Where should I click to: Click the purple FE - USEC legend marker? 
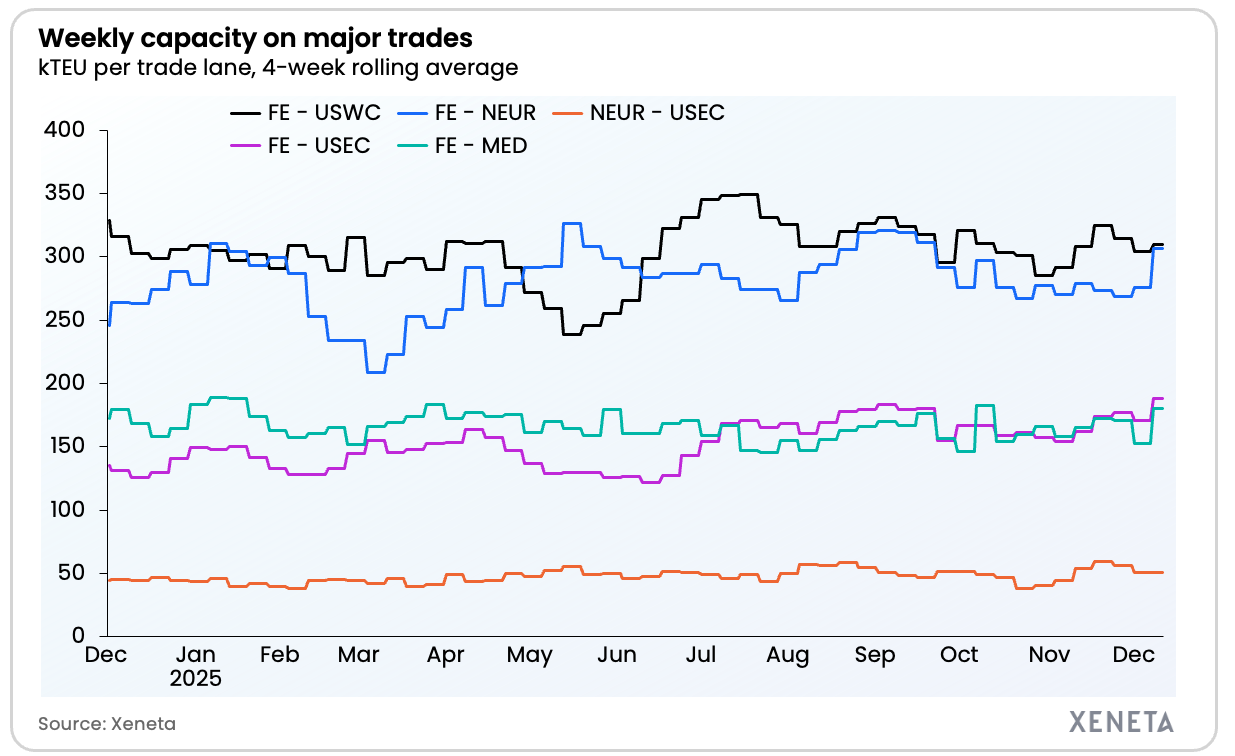pyautogui.click(x=245, y=146)
